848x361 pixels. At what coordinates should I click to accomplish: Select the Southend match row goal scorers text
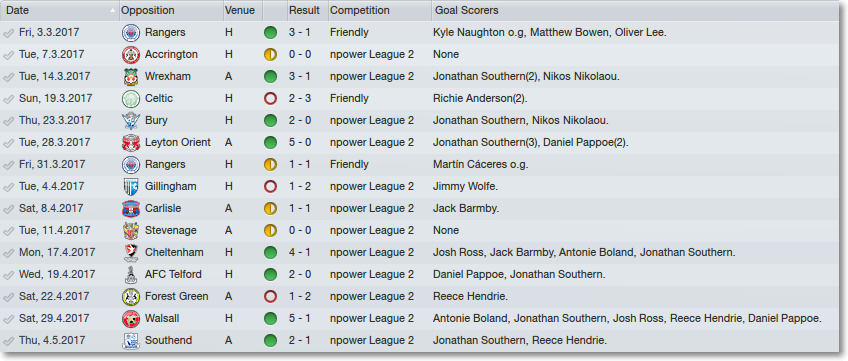coord(520,340)
